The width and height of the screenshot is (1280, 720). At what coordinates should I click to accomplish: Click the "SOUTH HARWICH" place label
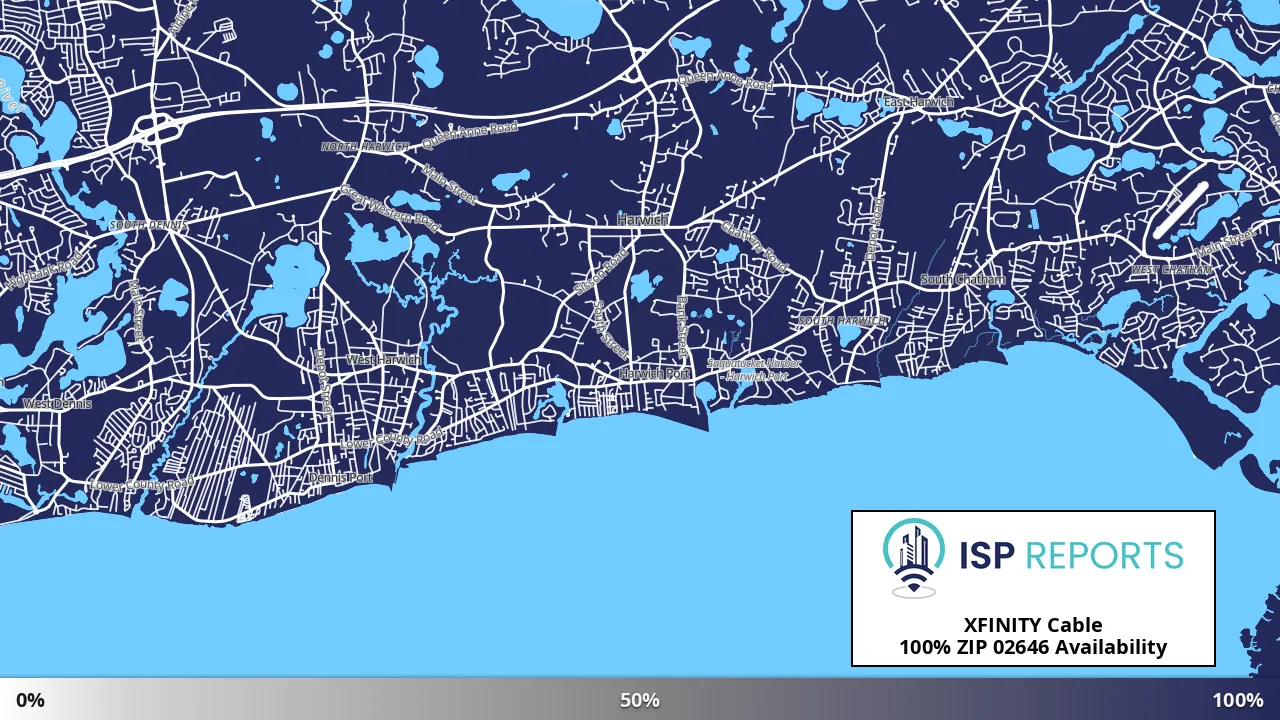coord(843,321)
